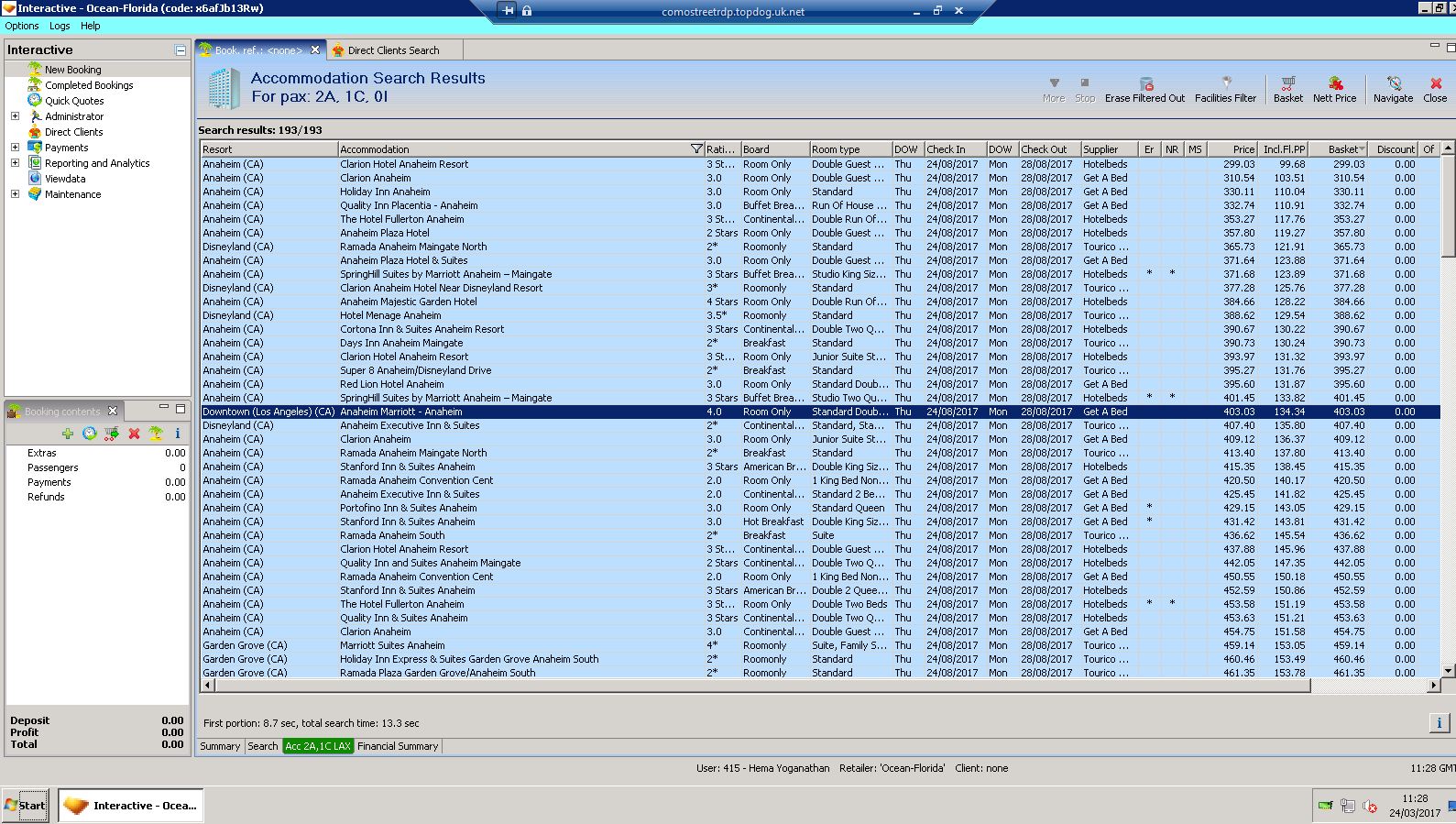Sort results by Resort column header

coord(269,149)
